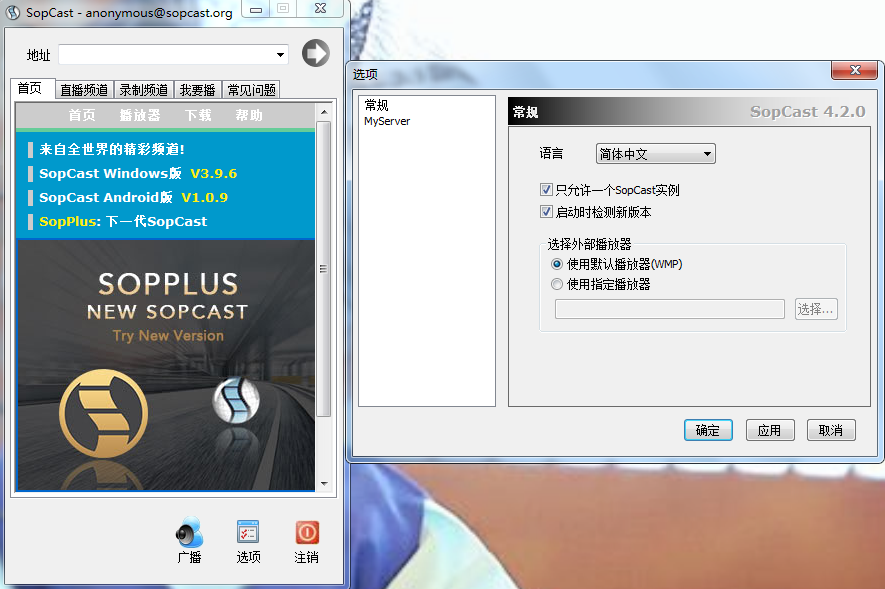885x589 pixels.
Task: Click the external player path field
Action: [x=669, y=309]
